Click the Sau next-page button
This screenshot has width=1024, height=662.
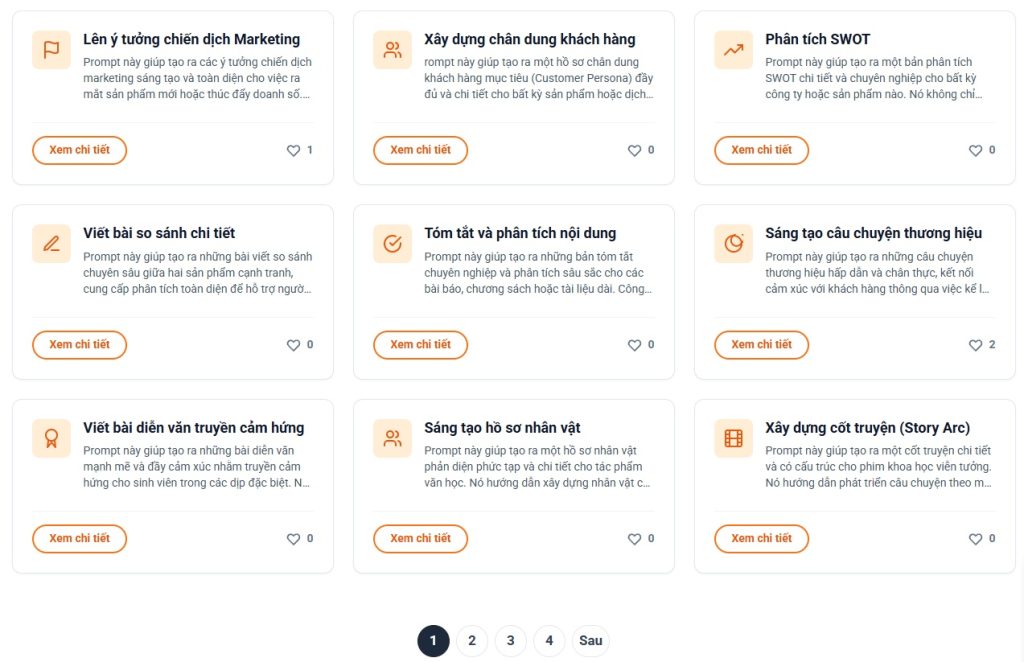click(x=590, y=640)
